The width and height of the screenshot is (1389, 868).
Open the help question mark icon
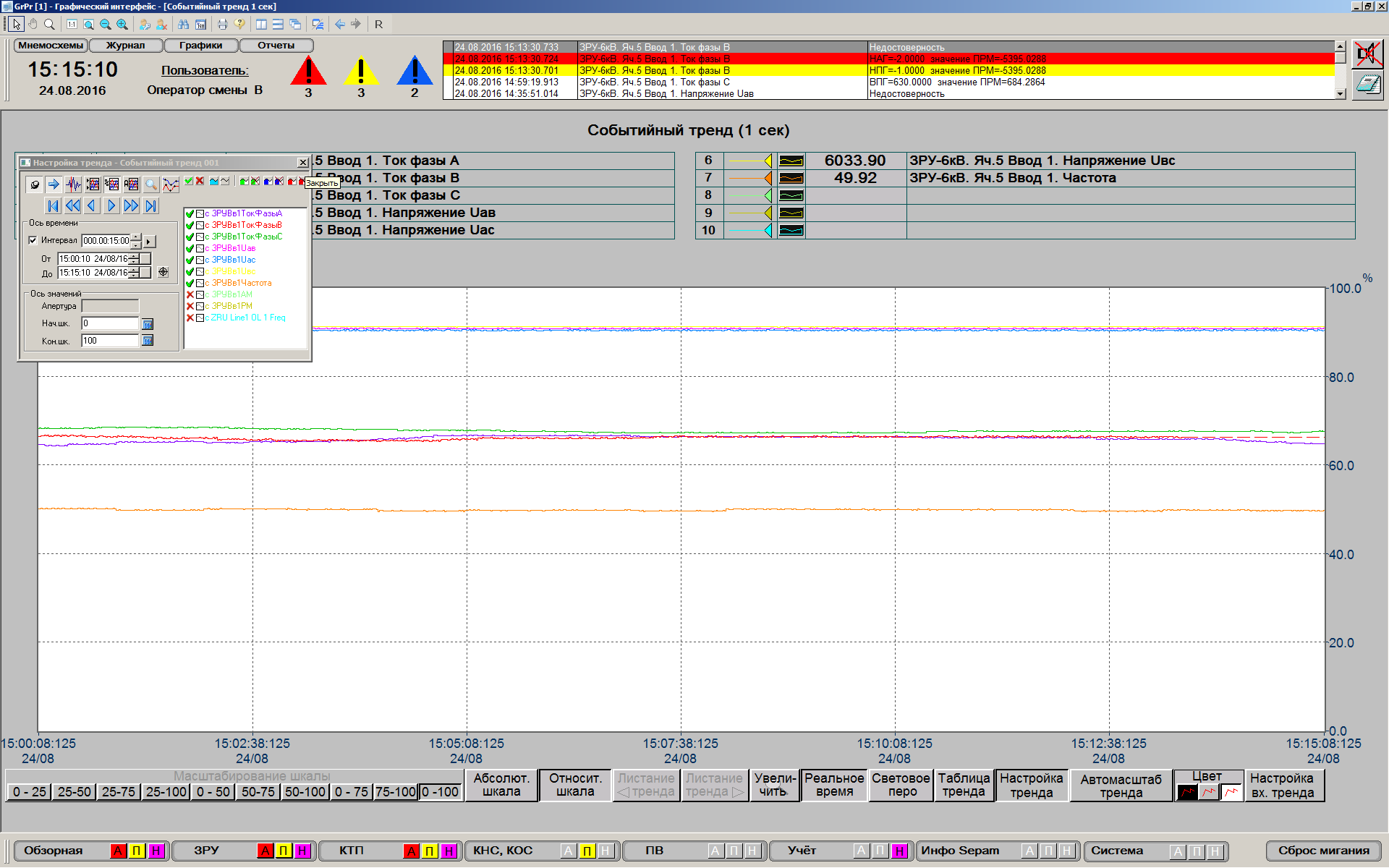pos(239,24)
